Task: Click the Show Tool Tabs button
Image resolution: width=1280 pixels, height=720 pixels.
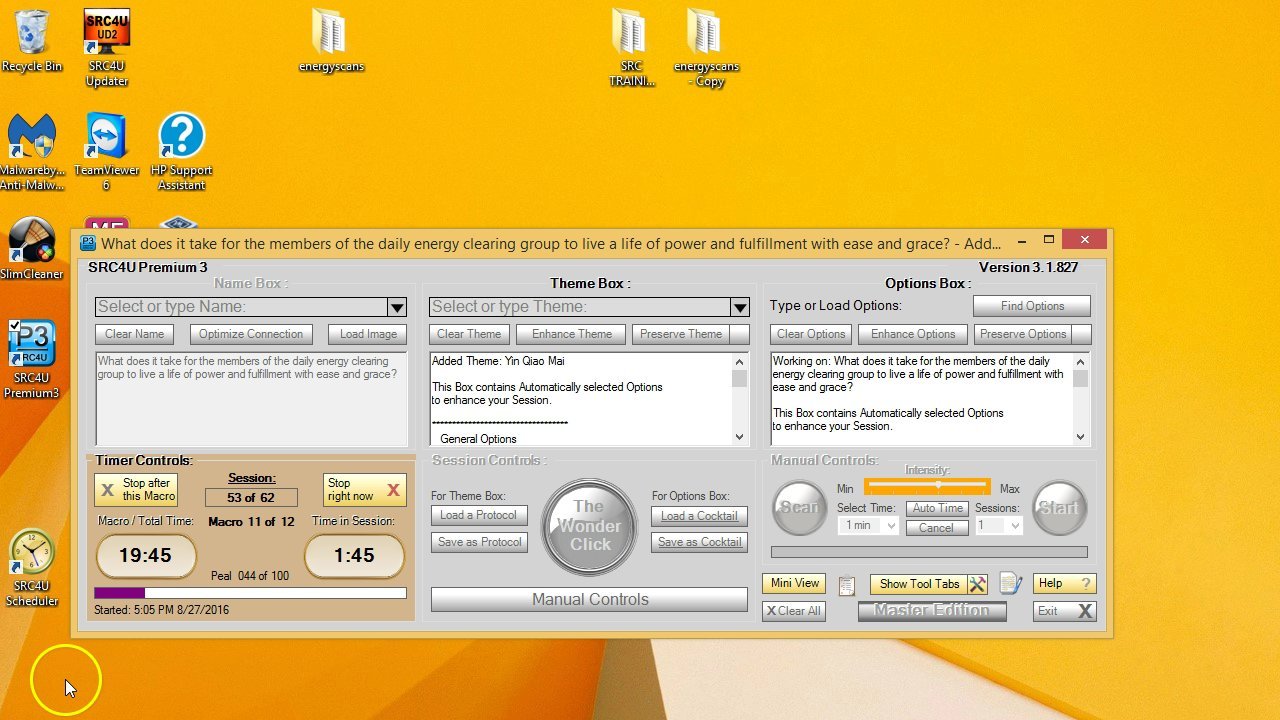Action: coord(918,584)
